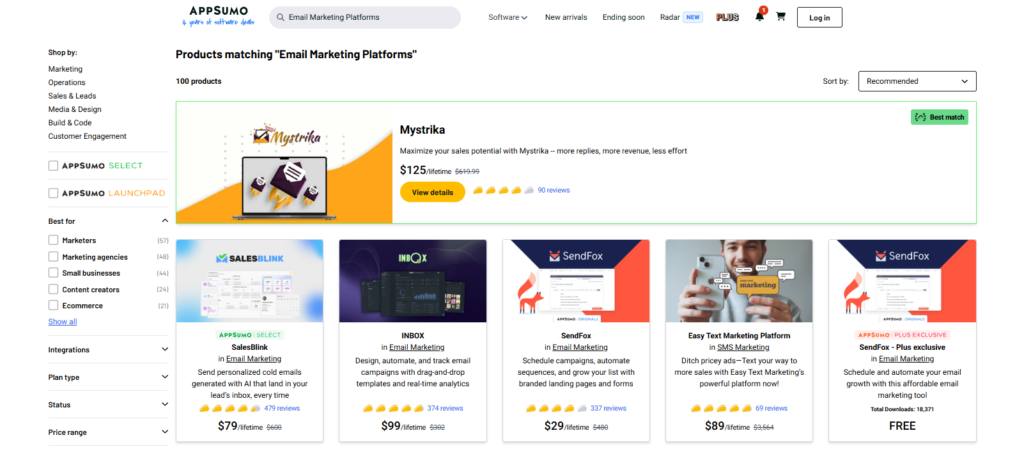
Task: Expand the Status filter
Action: (x=108, y=405)
